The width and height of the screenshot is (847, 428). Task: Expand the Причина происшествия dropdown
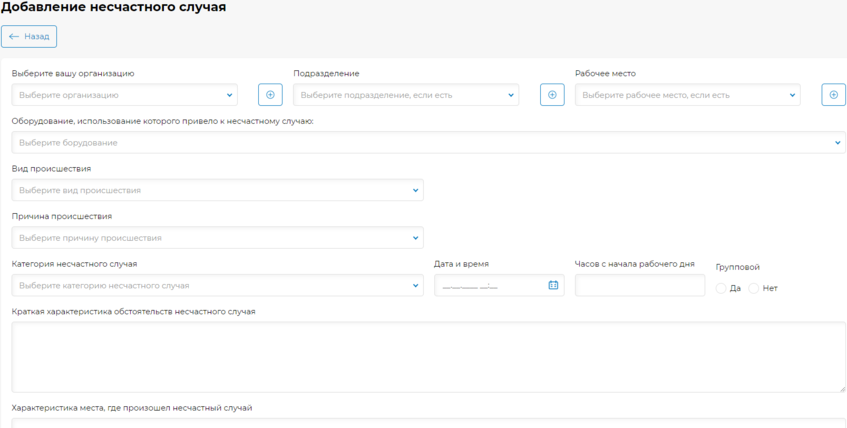pos(217,238)
